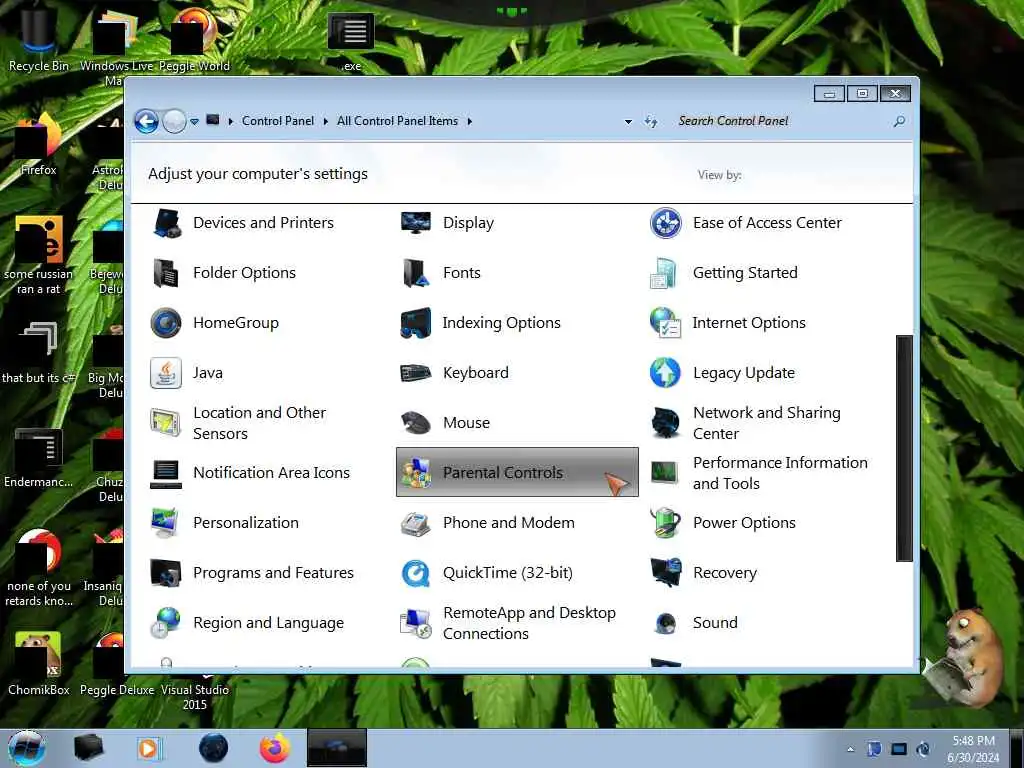Open the Notification Area Icons icon
The height and width of the screenshot is (768, 1024).
[x=167, y=473]
